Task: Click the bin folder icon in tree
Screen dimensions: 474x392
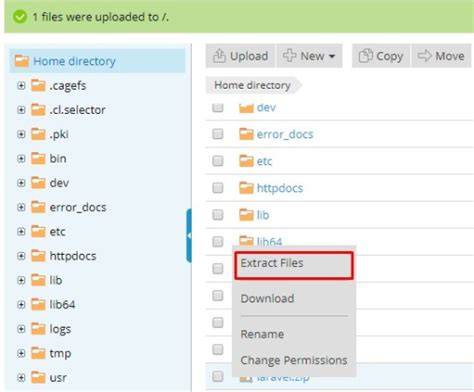Action: tap(38, 158)
